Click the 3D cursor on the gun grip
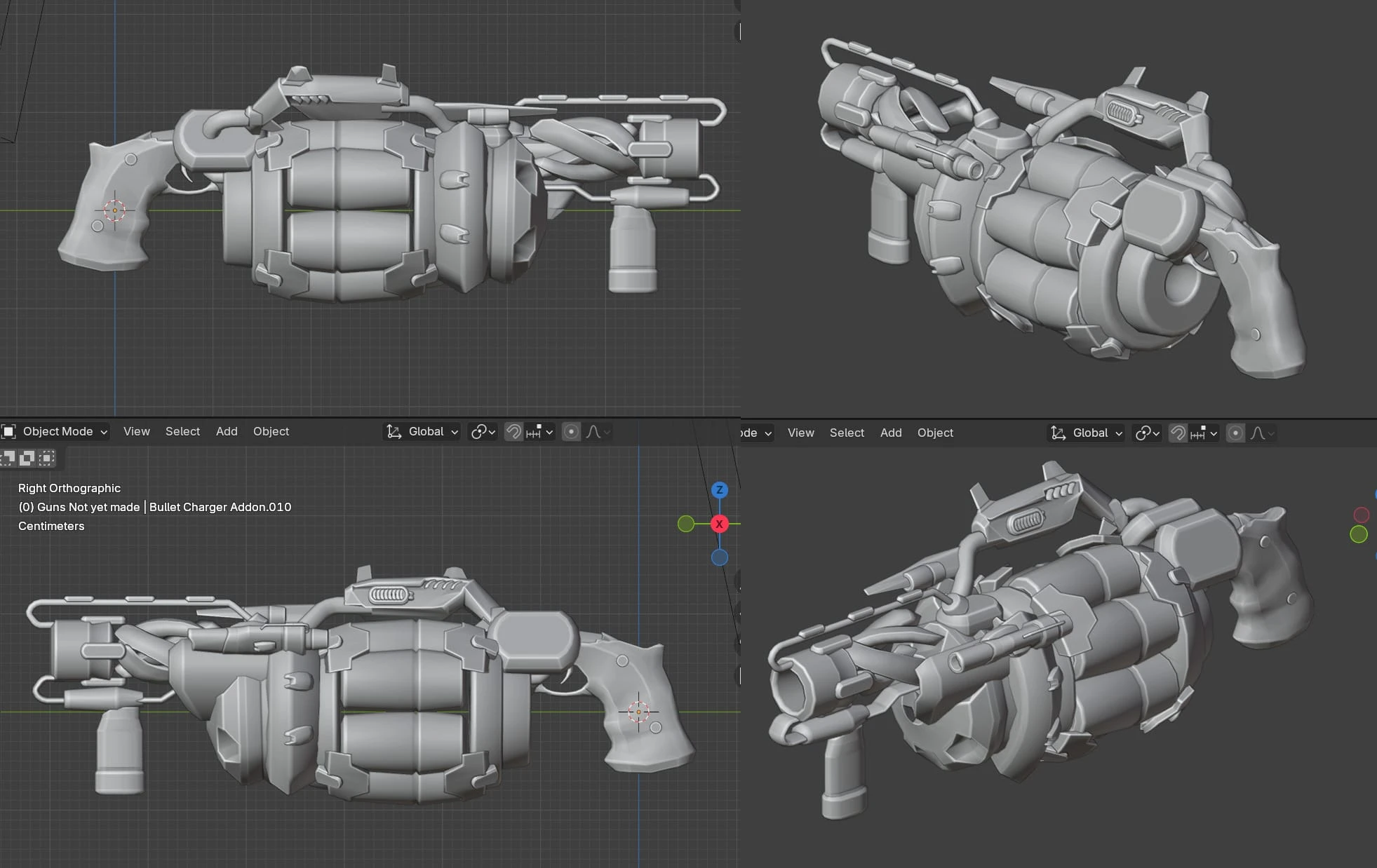1377x868 pixels. coord(638,712)
